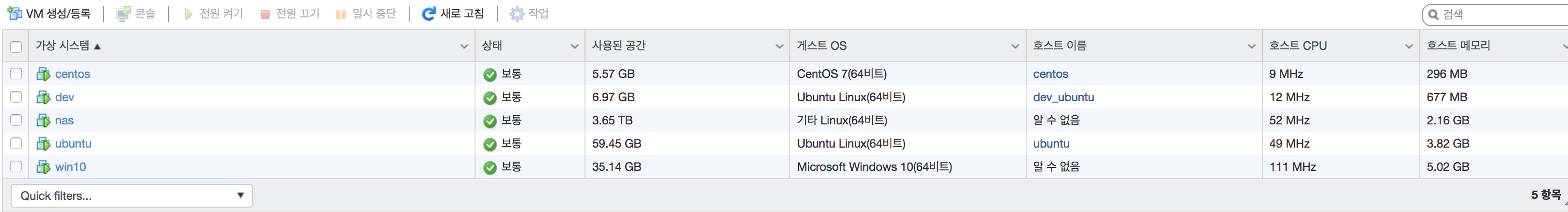
Task: Toggle the select-all header checkbox
Action: 16,46
